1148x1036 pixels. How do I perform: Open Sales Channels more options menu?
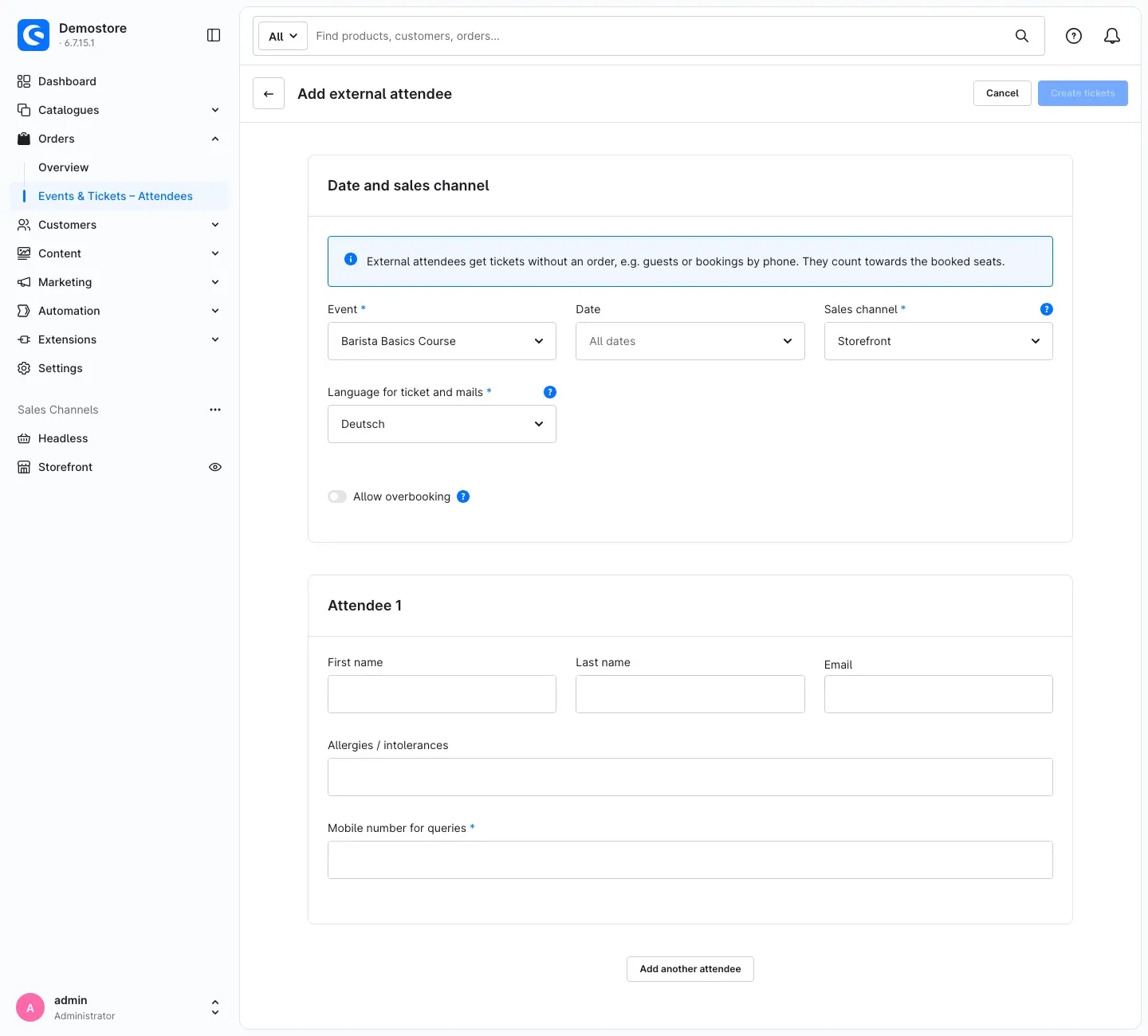(x=215, y=410)
